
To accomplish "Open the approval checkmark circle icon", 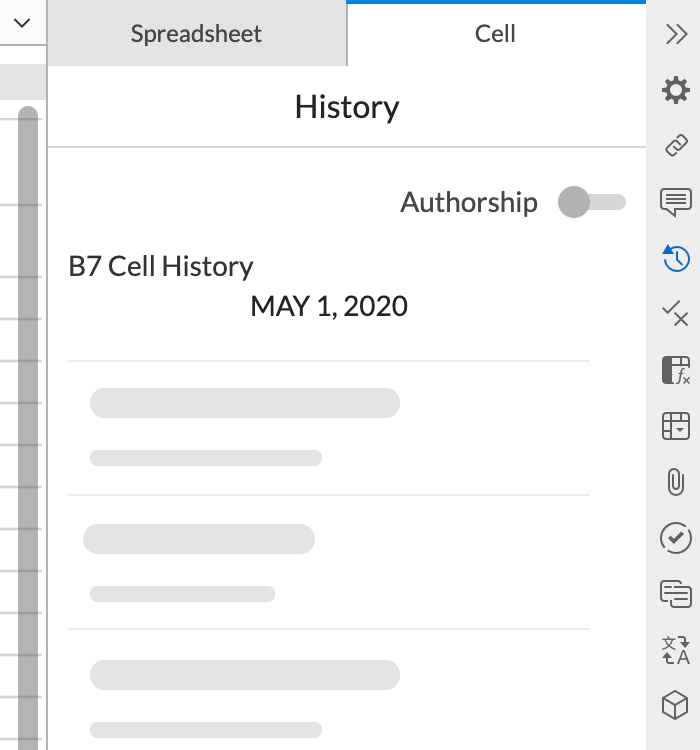I will [x=676, y=538].
